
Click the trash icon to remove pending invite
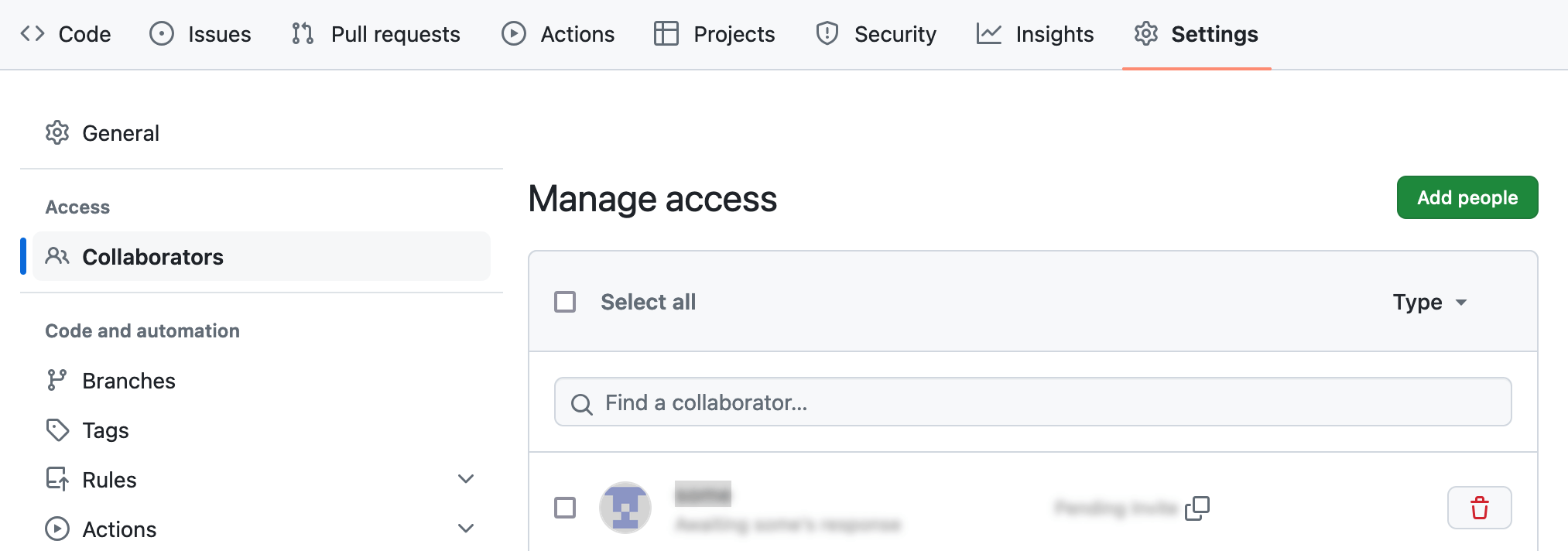pyautogui.click(x=1479, y=508)
